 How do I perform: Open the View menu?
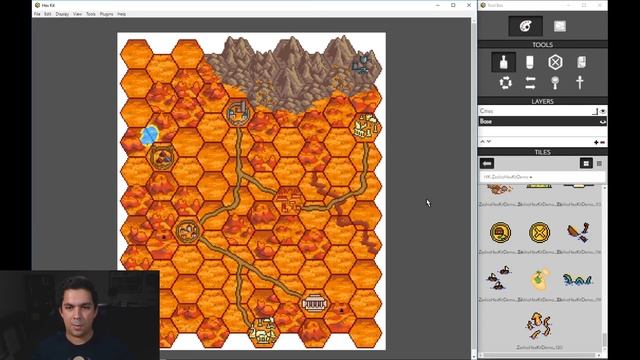pos(77,14)
